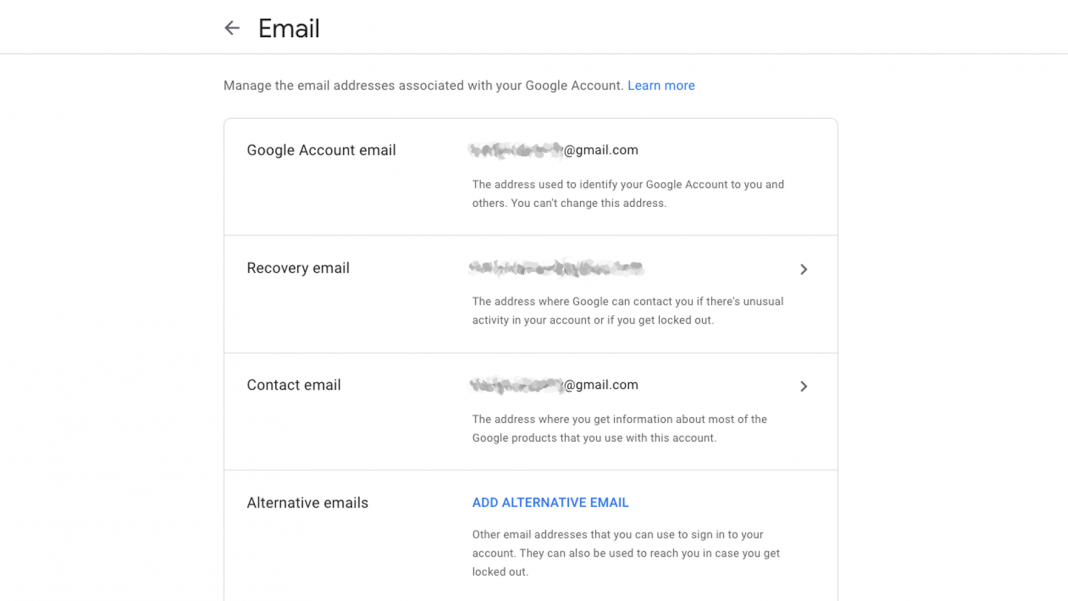Image resolution: width=1068 pixels, height=601 pixels.
Task: Add a new alternative email address
Action: [550, 502]
